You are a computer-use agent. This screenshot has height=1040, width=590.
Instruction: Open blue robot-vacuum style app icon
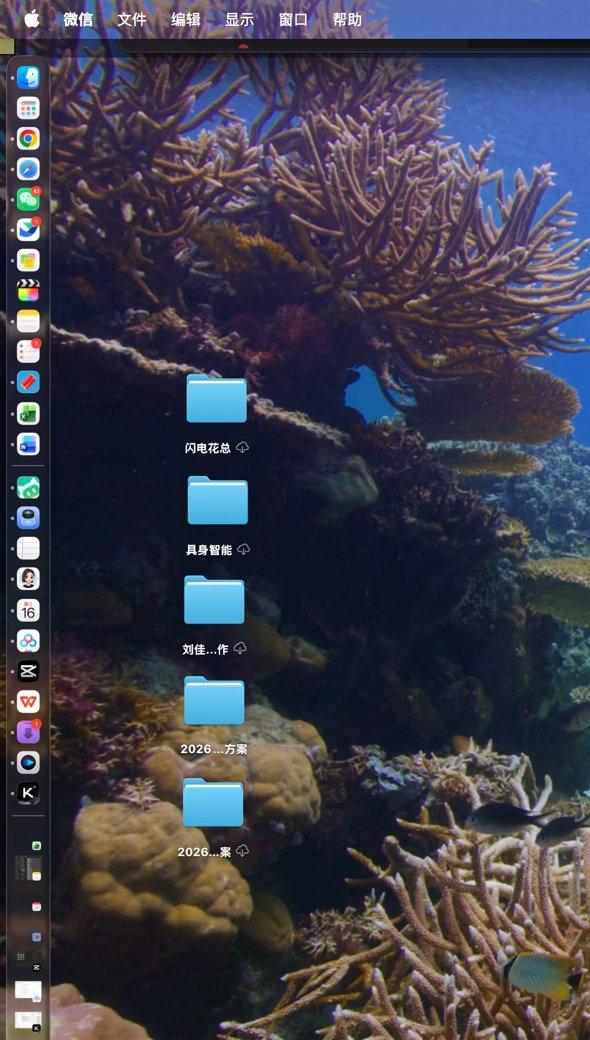pos(28,518)
